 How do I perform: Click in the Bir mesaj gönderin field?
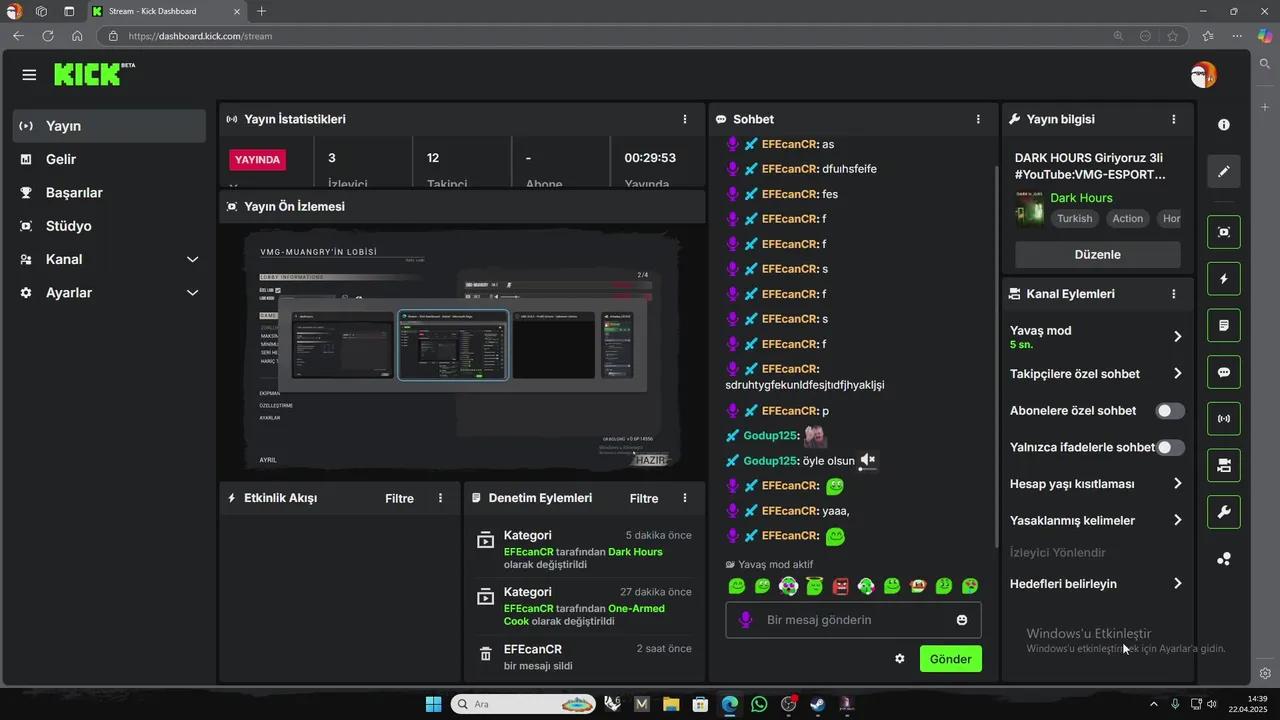tap(853, 620)
